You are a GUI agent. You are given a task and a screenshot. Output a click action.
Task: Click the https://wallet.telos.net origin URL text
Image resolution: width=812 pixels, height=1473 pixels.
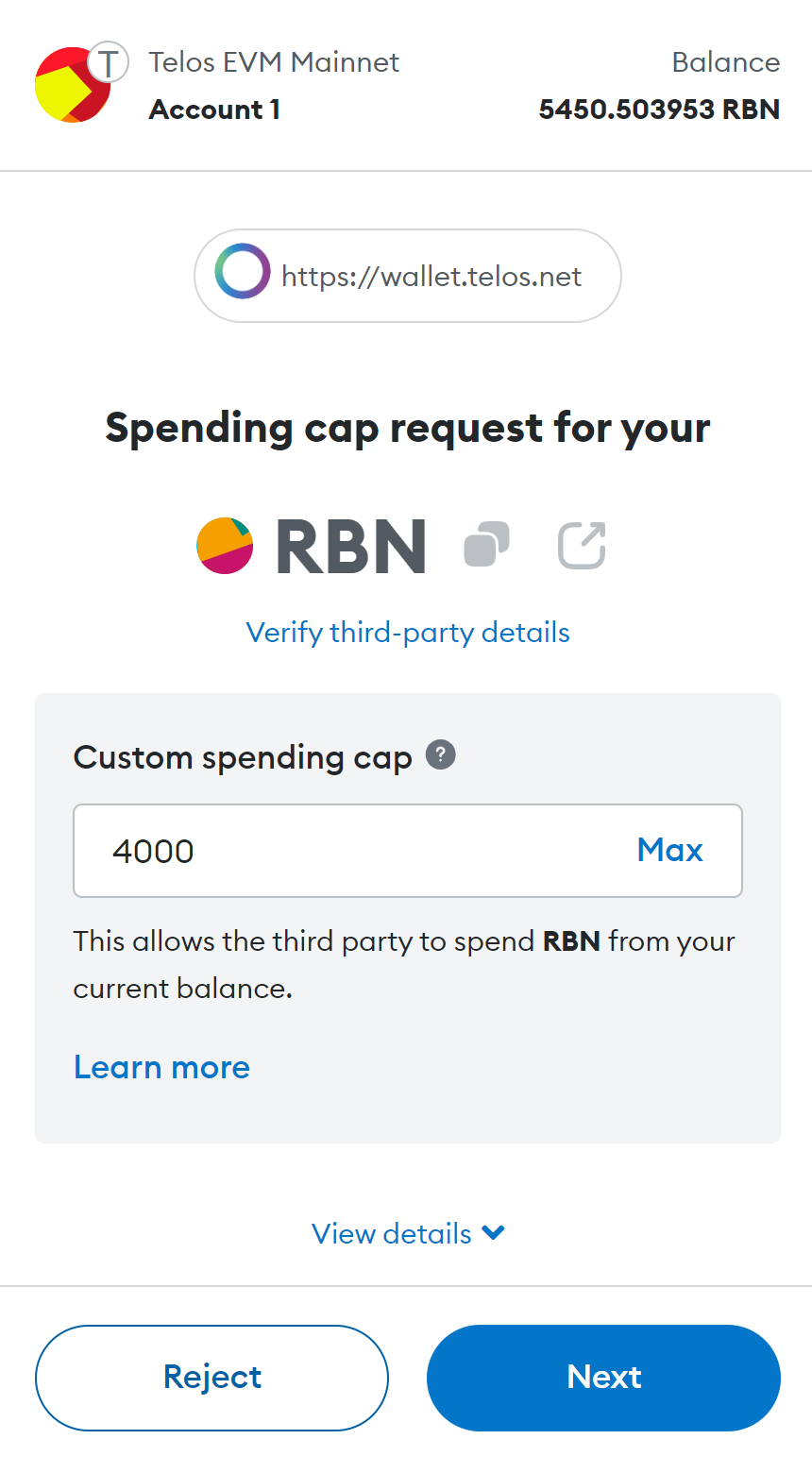coord(431,277)
